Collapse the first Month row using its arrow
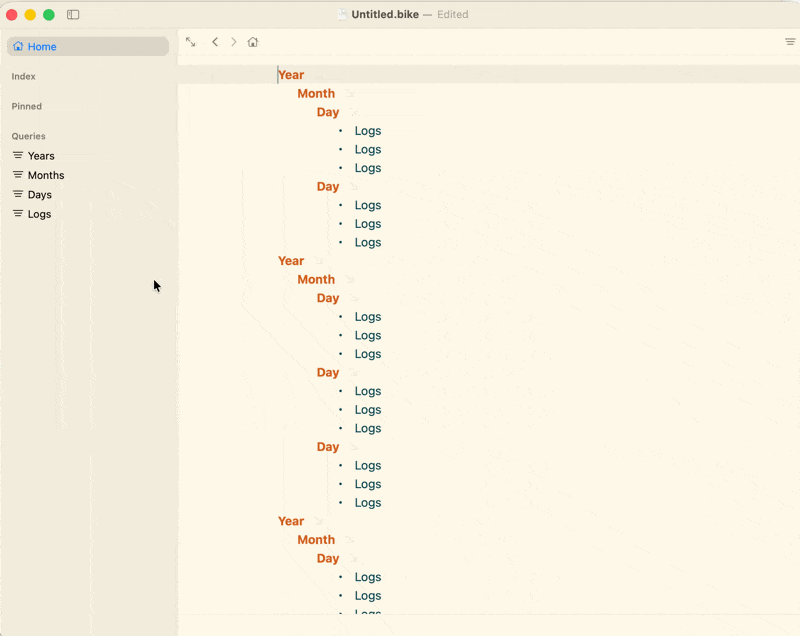This screenshot has height=636, width=800. (350, 94)
